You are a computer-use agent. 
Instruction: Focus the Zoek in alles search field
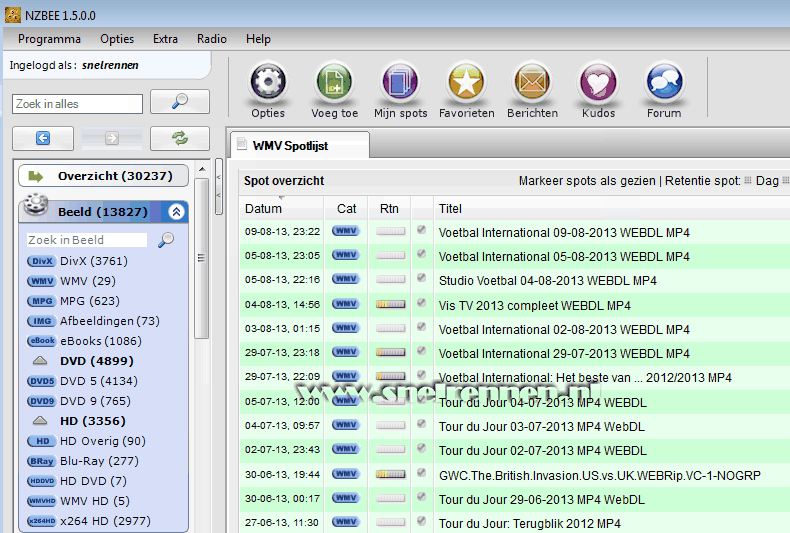(x=78, y=104)
